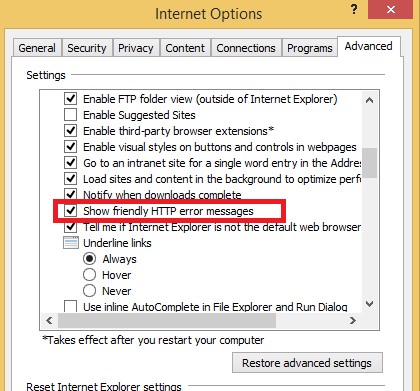Click the settings list scroll up arrow
This screenshot has height=391, width=420.
tap(369, 100)
